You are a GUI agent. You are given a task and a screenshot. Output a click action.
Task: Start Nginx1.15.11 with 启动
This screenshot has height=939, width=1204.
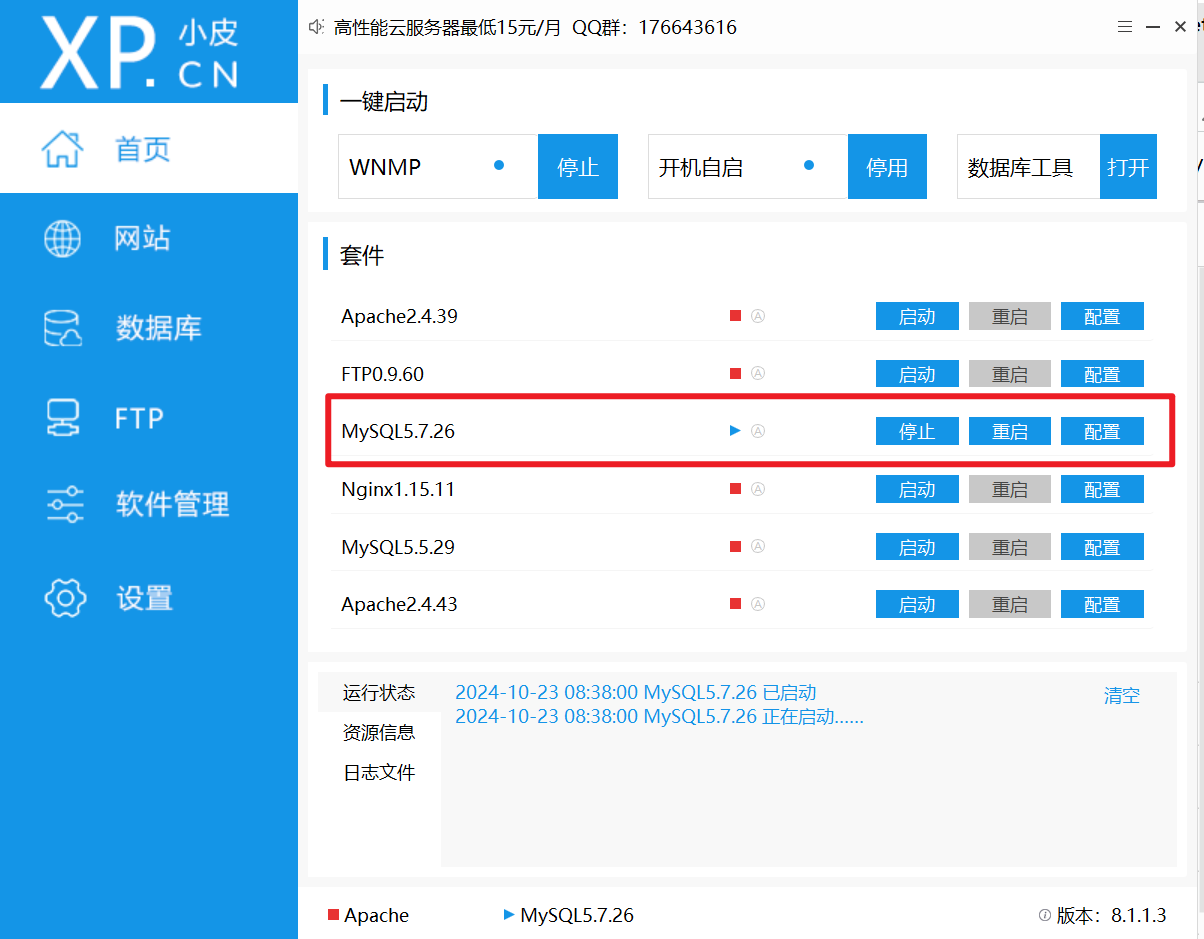point(917,489)
